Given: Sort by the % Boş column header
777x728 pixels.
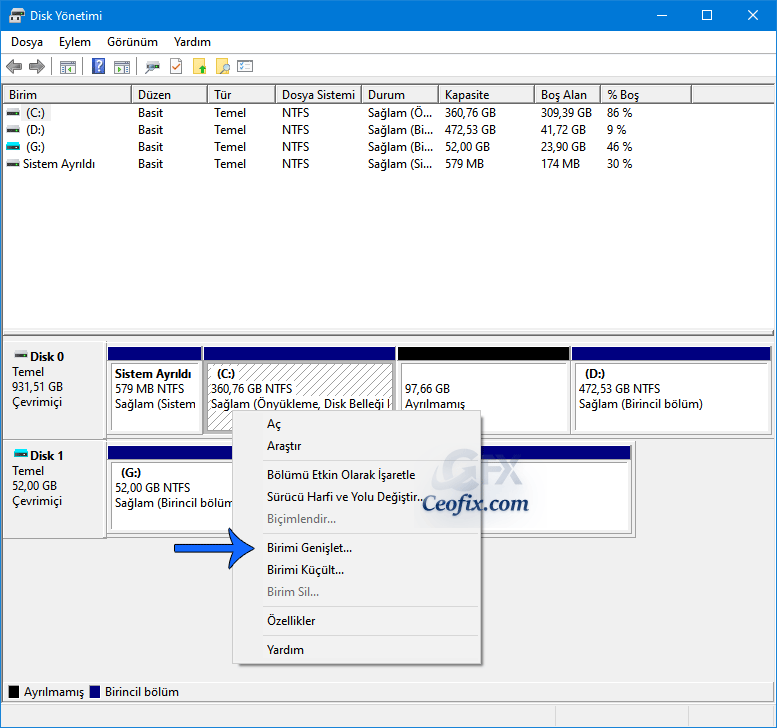Looking at the screenshot, I should tap(646, 95).
